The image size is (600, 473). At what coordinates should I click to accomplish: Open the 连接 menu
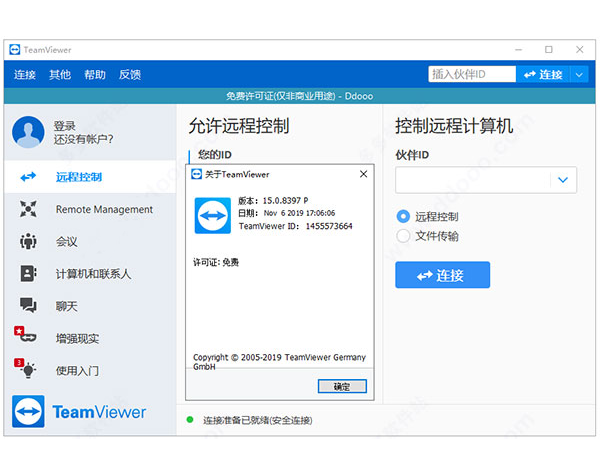pyautogui.click(x=25, y=75)
